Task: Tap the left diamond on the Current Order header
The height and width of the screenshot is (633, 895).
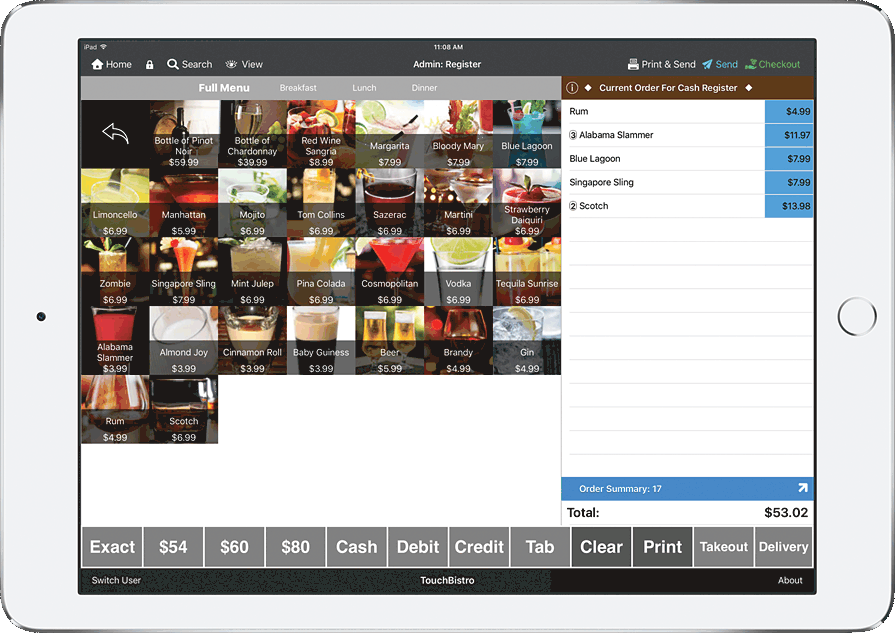Action: (x=589, y=87)
